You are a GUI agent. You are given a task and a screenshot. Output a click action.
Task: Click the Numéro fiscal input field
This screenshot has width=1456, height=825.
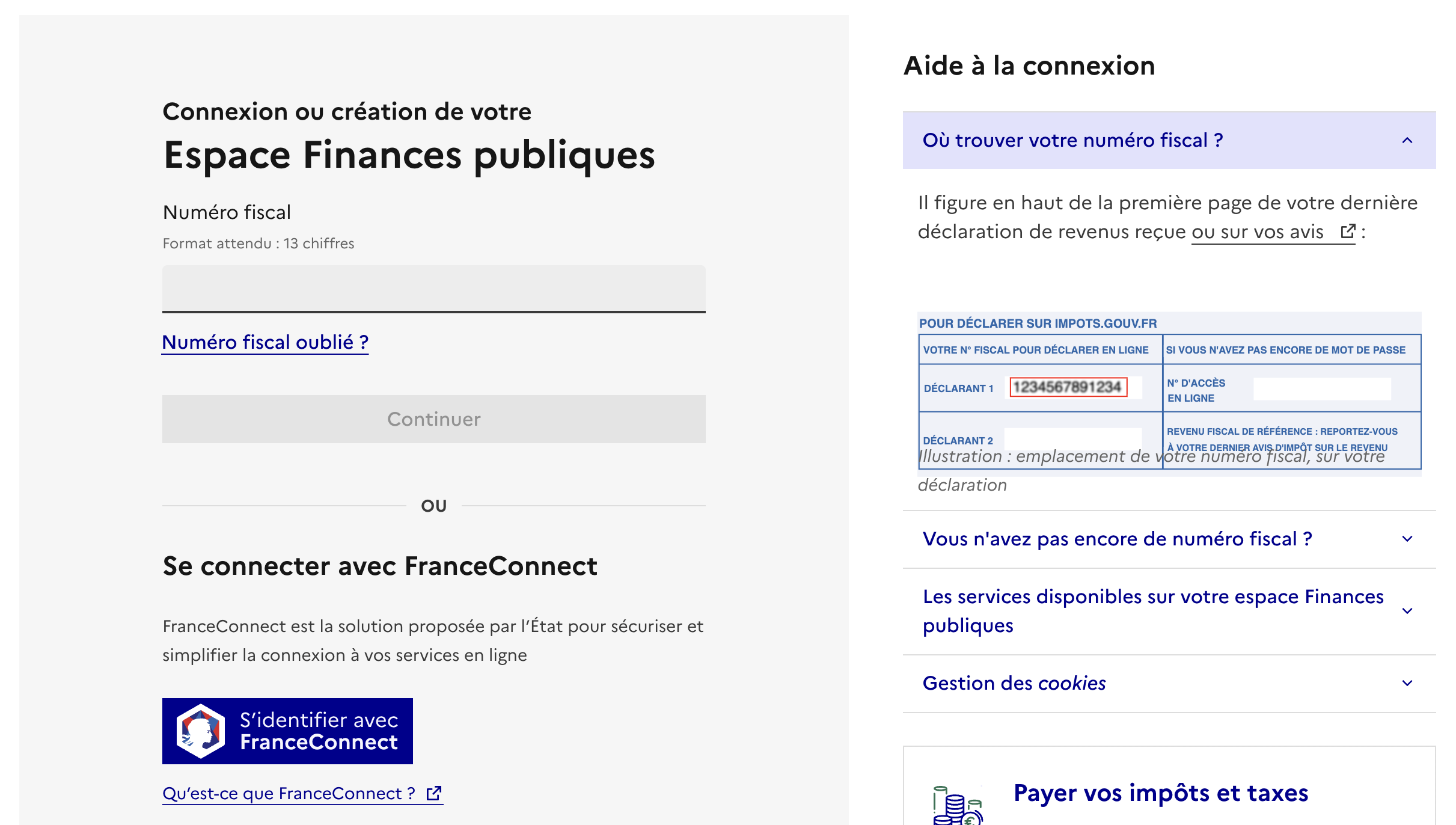[x=433, y=289]
